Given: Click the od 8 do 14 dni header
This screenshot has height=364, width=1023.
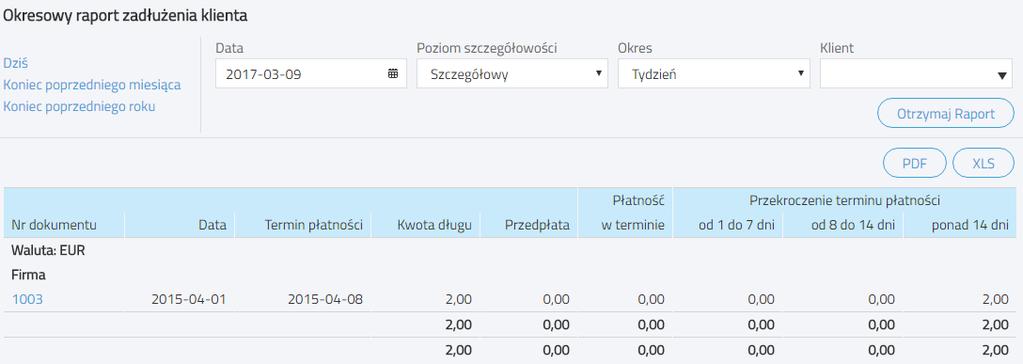Looking at the screenshot, I should 853,225.
